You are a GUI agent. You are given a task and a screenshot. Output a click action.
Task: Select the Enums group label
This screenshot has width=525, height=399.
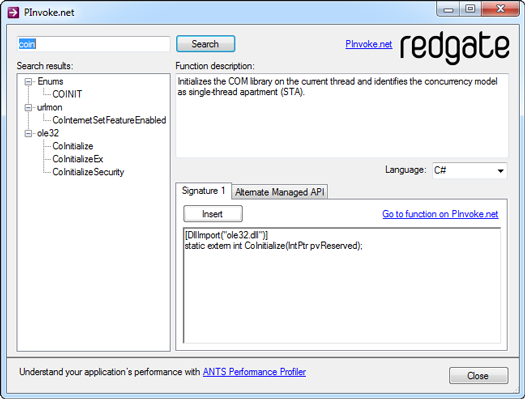(50, 81)
